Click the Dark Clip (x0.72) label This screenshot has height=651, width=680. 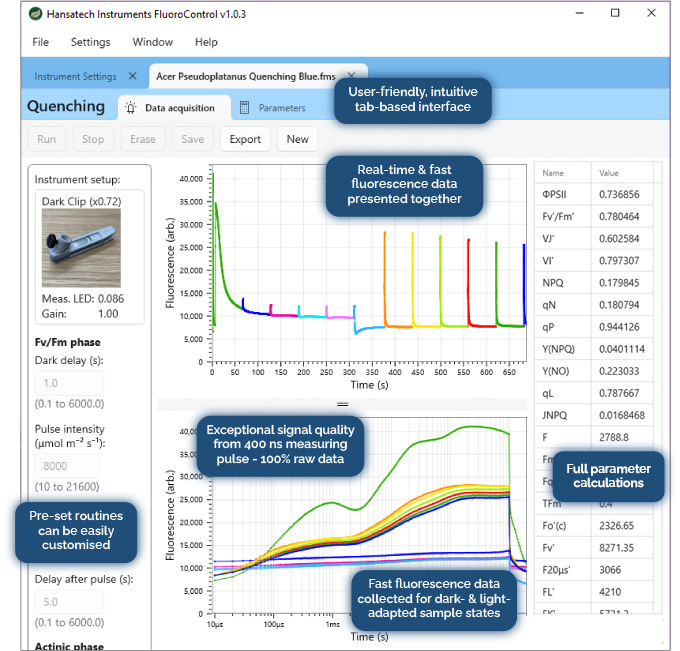coord(82,201)
